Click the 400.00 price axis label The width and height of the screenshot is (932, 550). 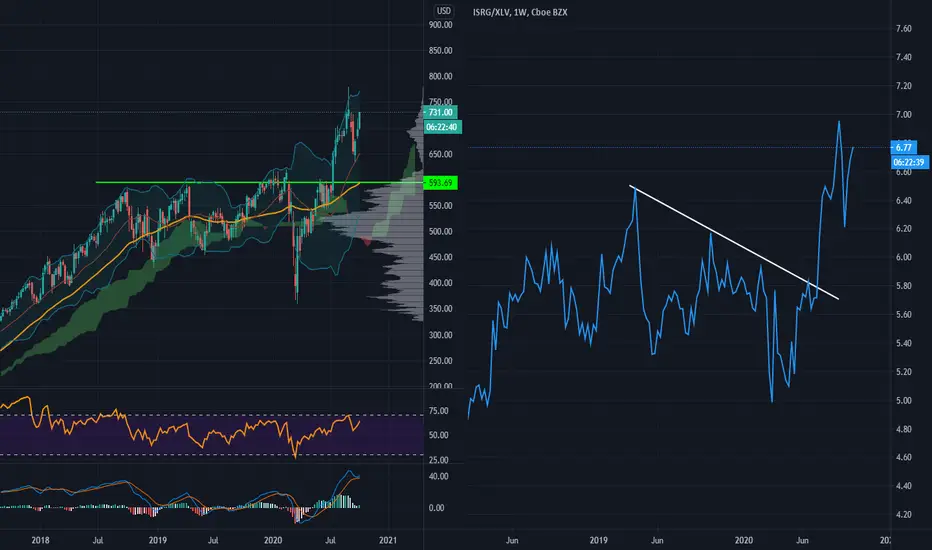(x=440, y=283)
